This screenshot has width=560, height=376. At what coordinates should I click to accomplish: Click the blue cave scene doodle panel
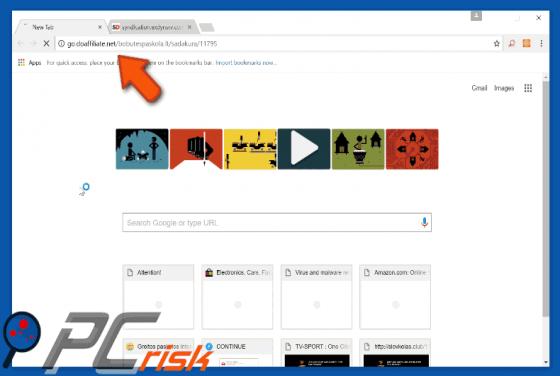(142, 149)
